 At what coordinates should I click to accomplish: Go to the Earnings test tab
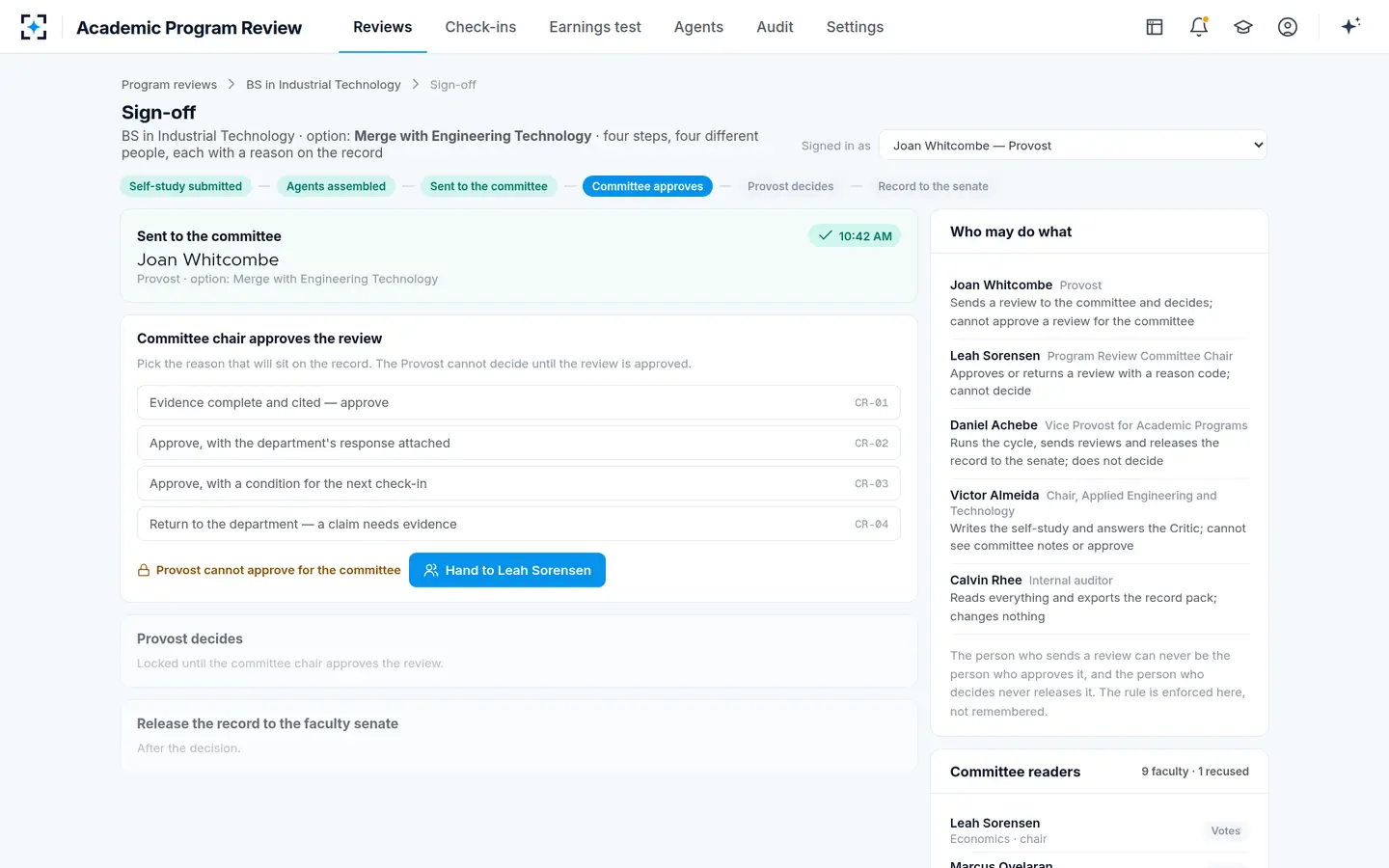pyautogui.click(x=595, y=27)
